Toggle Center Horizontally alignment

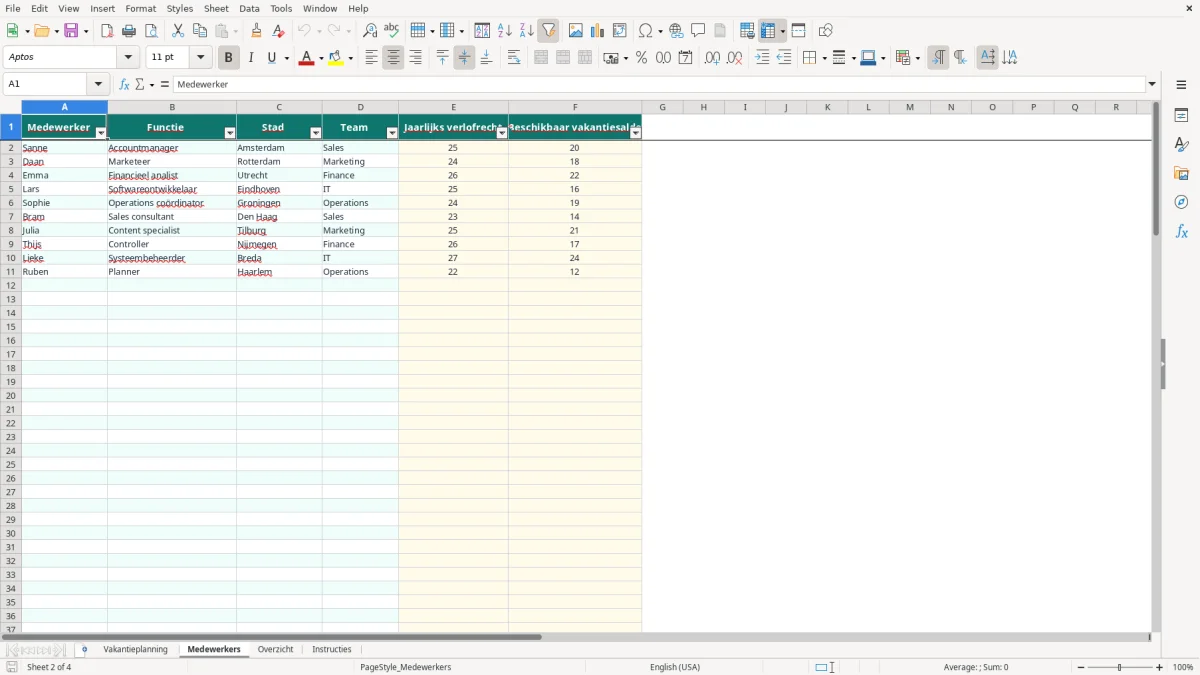[393, 58]
